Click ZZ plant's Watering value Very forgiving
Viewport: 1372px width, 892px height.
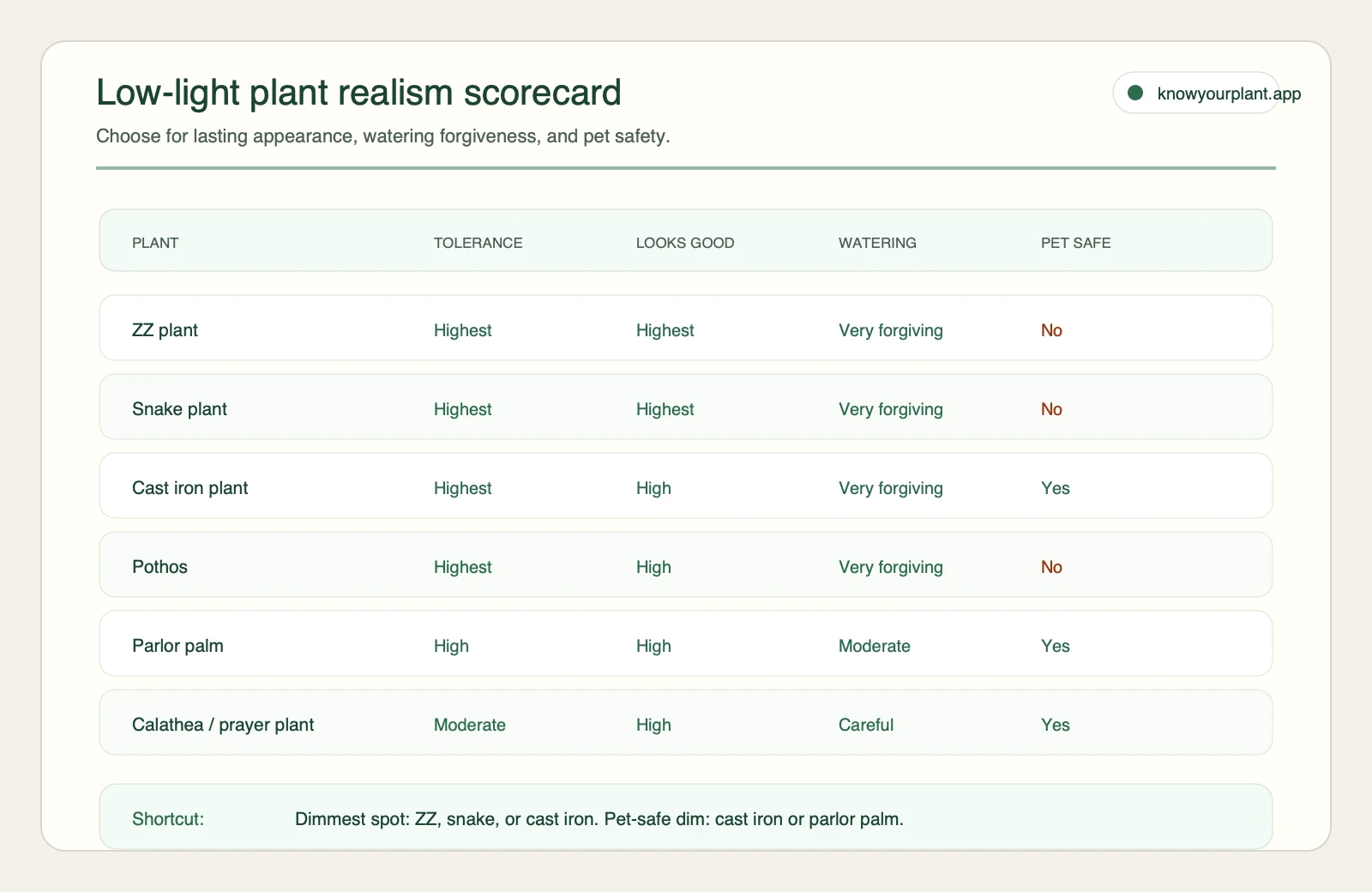890,330
